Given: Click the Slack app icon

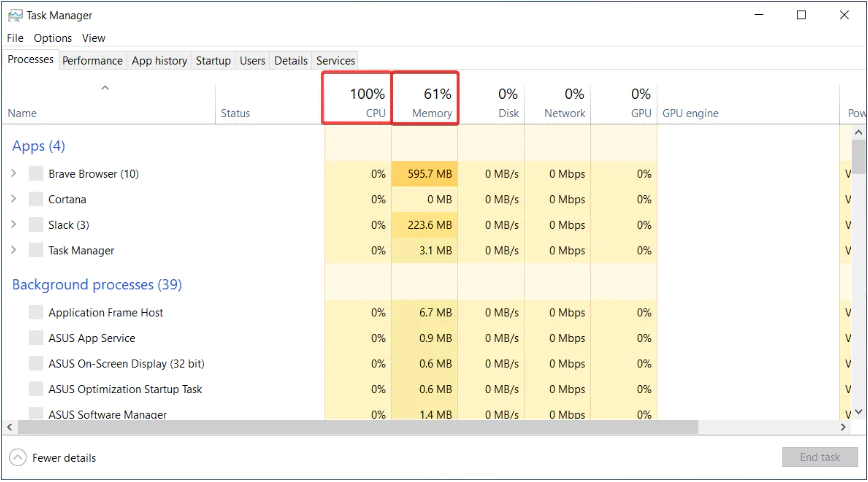Looking at the screenshot, I should [x=36, y=225].
